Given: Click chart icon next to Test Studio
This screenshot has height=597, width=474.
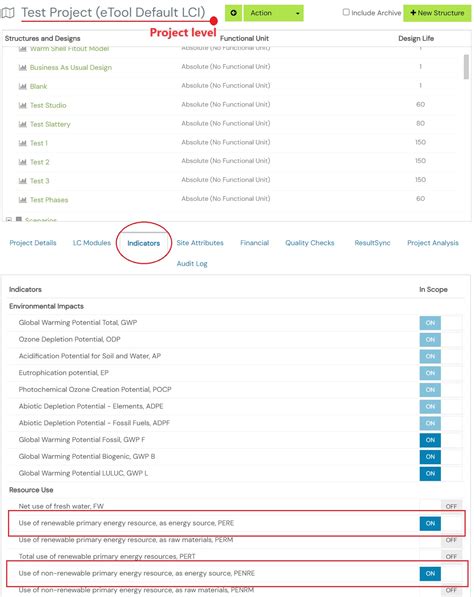Looking at the screenshot, I should pos(22,105).
